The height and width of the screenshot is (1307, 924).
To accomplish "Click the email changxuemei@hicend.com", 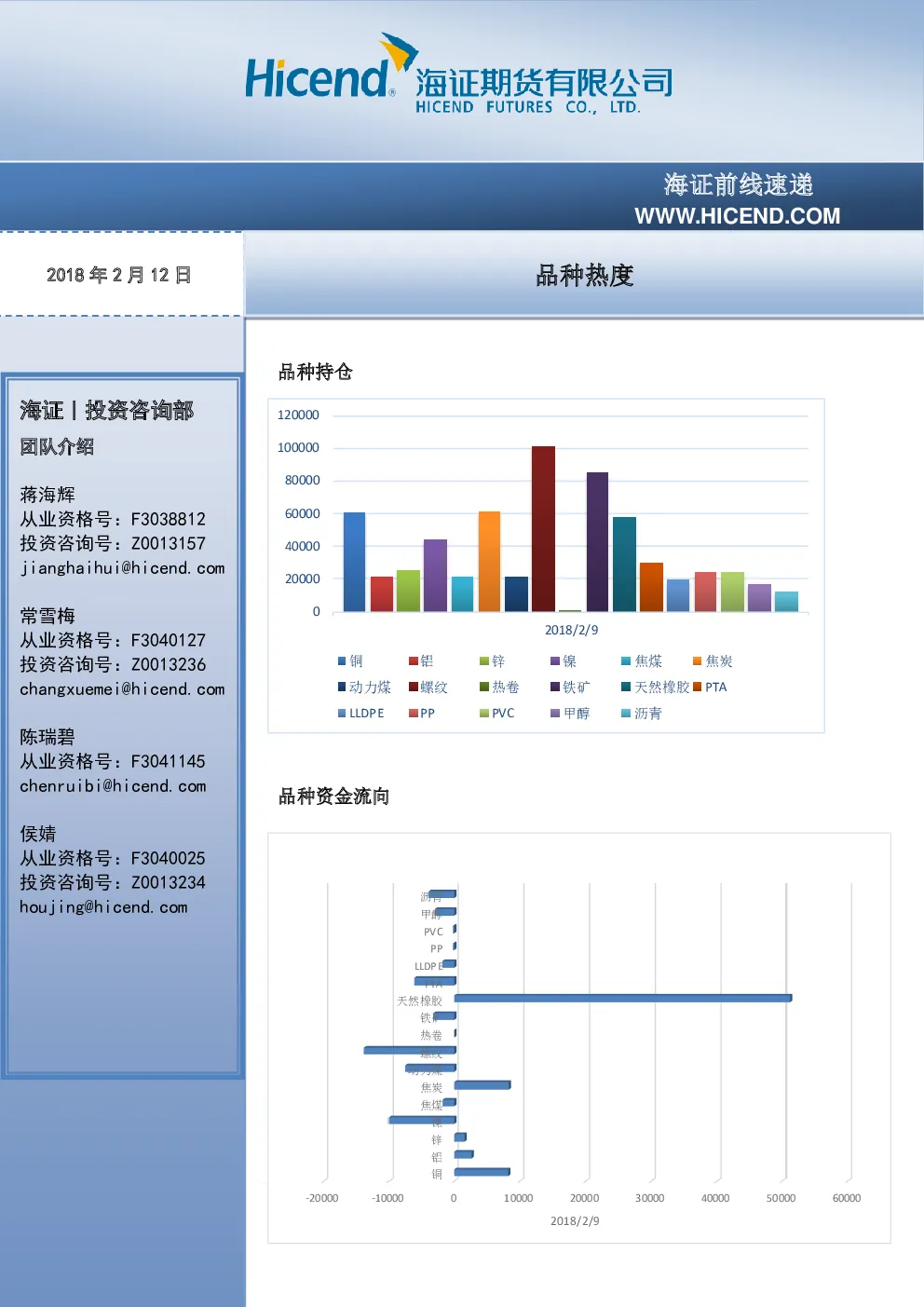I will pos(122,688).
